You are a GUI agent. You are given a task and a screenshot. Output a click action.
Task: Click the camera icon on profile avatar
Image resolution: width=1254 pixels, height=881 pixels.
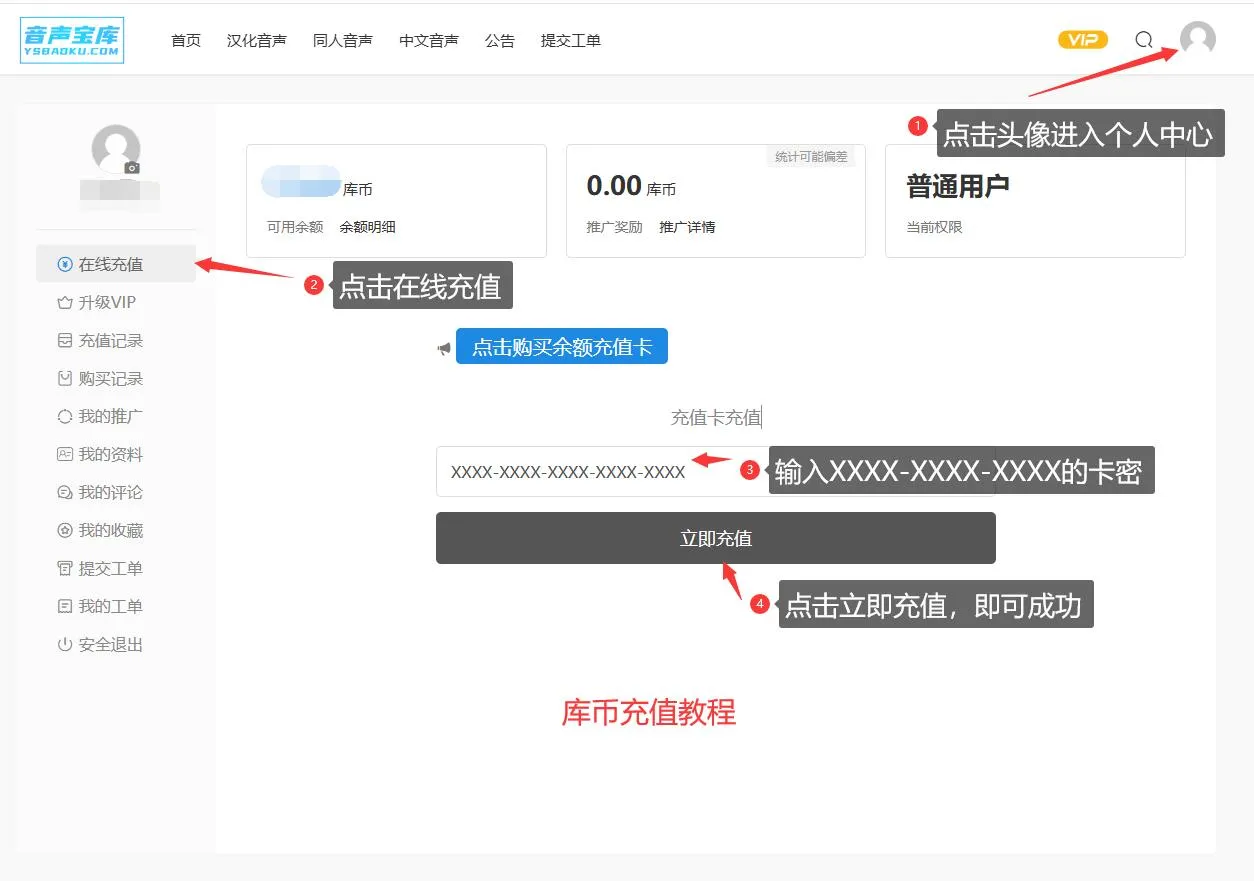coord(132,168)
